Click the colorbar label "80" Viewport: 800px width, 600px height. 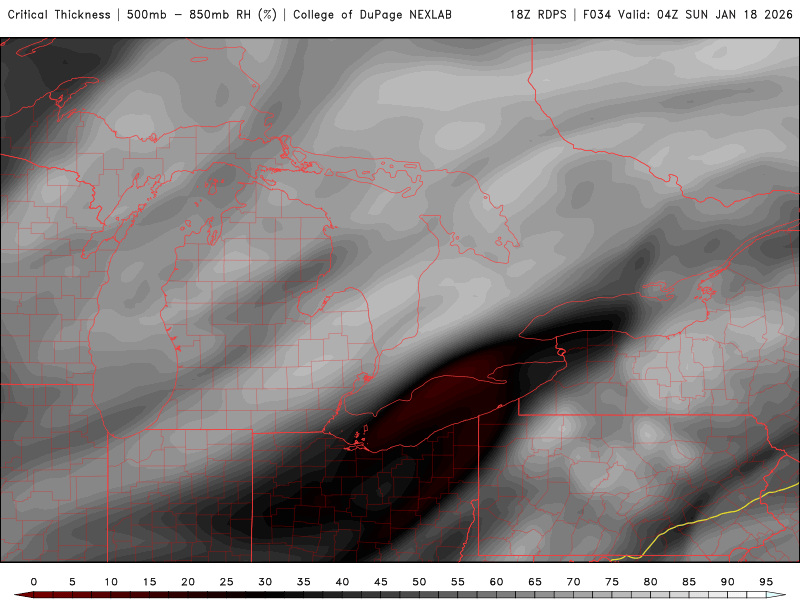coord(651,582)
